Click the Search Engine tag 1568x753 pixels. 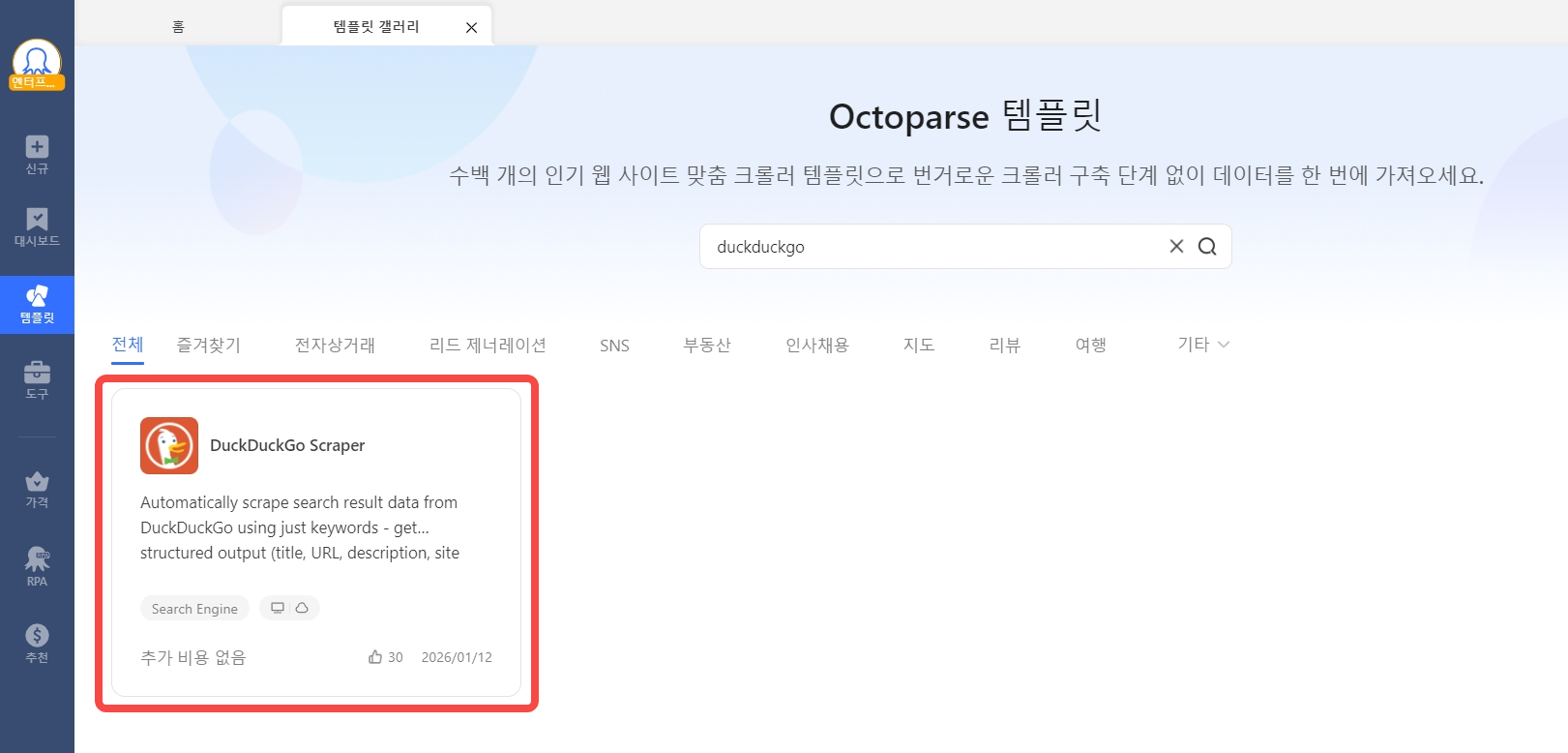[x=194, y=609]
